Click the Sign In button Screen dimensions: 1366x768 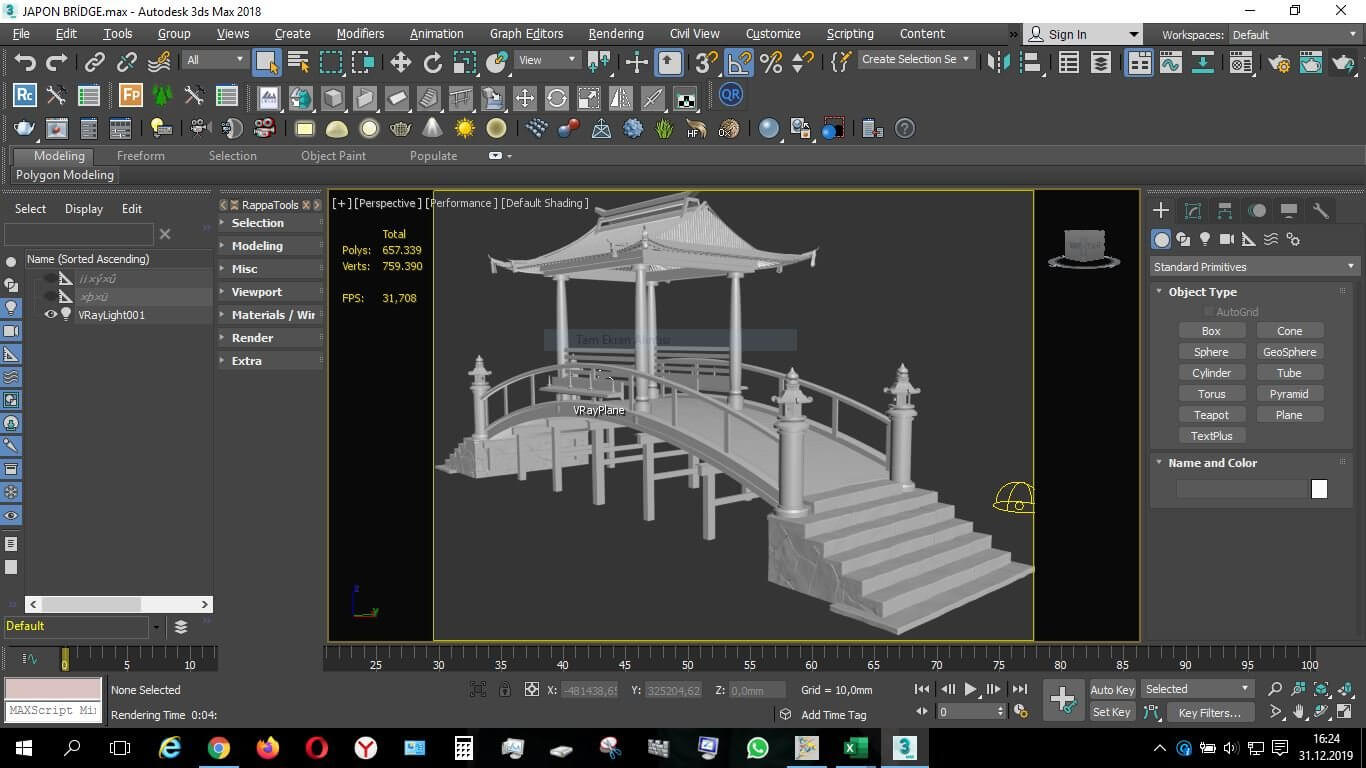[x=1084, y=34]
